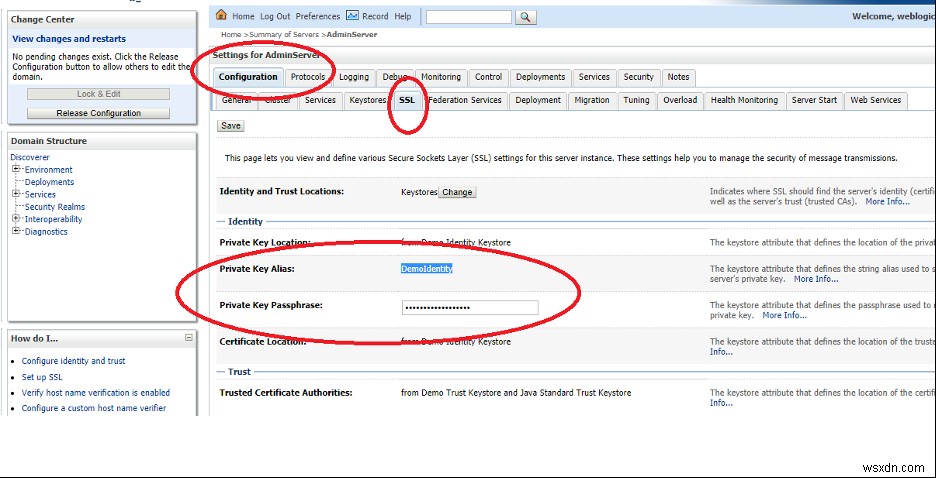936x478 pixels.
Task: Switch to the Logging tab
Action: [x=354, y=77]
